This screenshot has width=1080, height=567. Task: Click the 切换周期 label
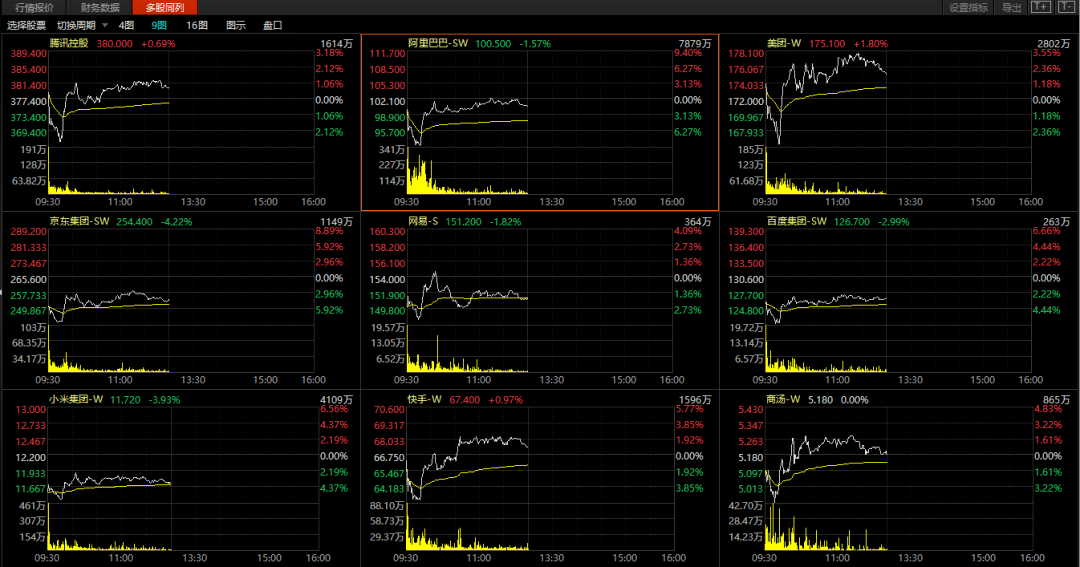tap(76, 25)
